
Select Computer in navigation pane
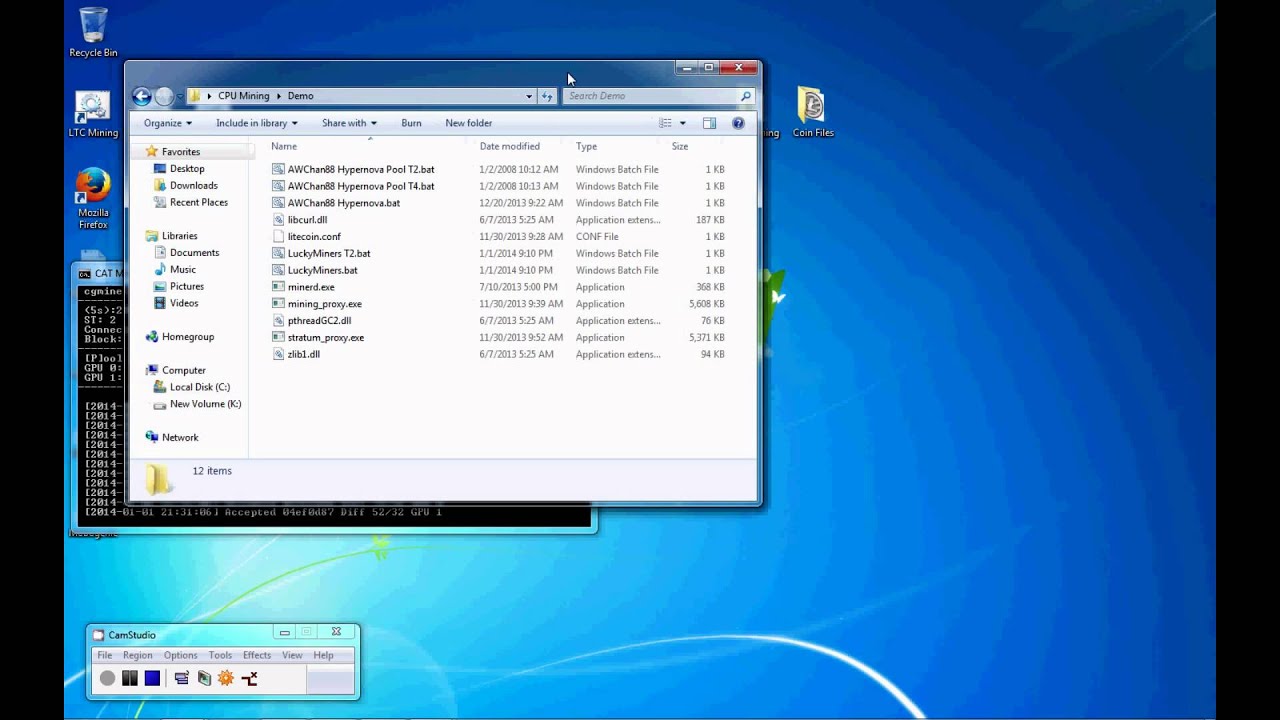183,370
